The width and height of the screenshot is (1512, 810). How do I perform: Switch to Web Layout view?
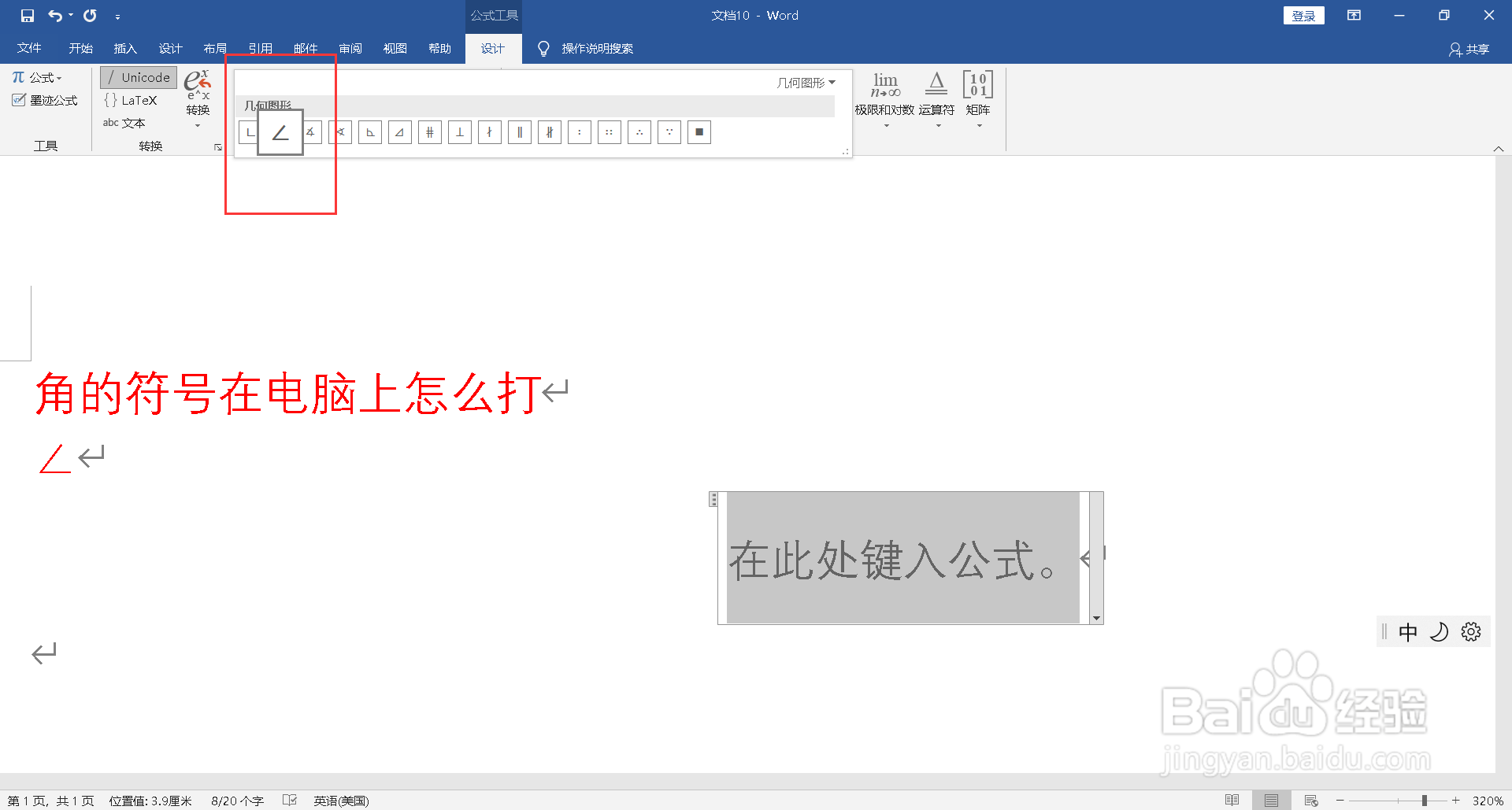tap(1311, 800)
